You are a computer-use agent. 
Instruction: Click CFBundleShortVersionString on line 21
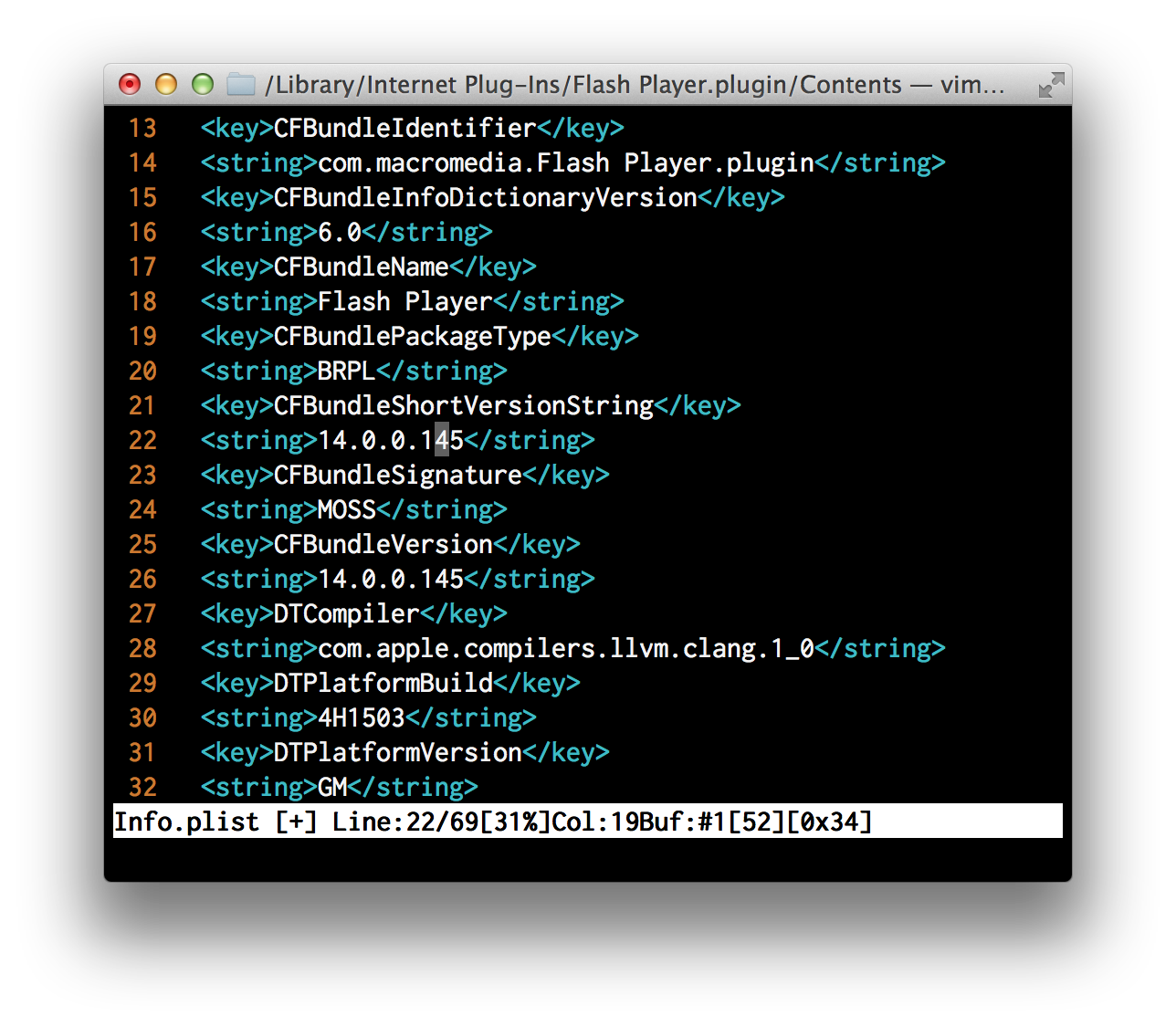coord(464,405)
